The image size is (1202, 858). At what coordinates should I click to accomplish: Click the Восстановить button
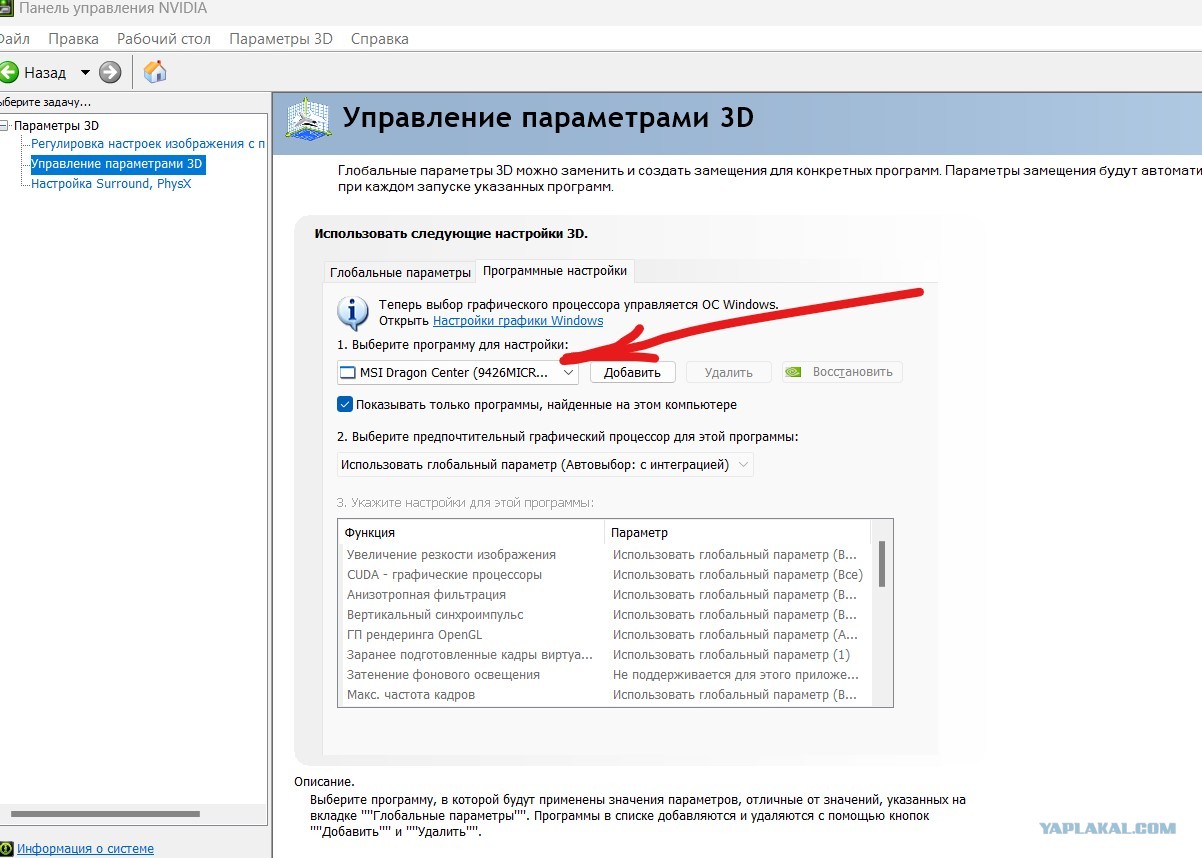click(842, 372)
